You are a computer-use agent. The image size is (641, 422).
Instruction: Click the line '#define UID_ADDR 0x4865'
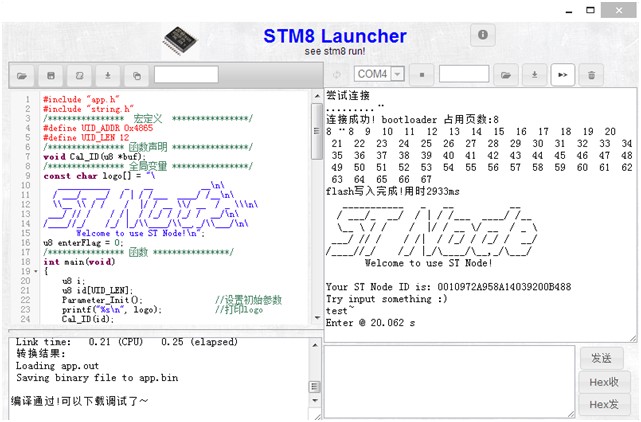pyautogui.click(x=98, y=128)
